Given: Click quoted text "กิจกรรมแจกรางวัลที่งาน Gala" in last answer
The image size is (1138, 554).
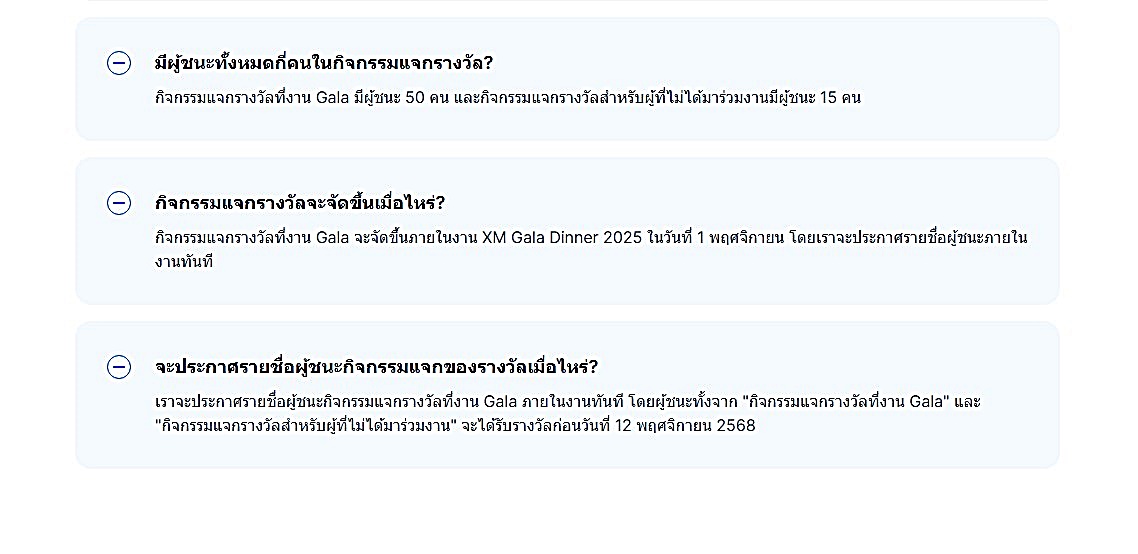Looking at the screenshot, I should tap(847, 402).
